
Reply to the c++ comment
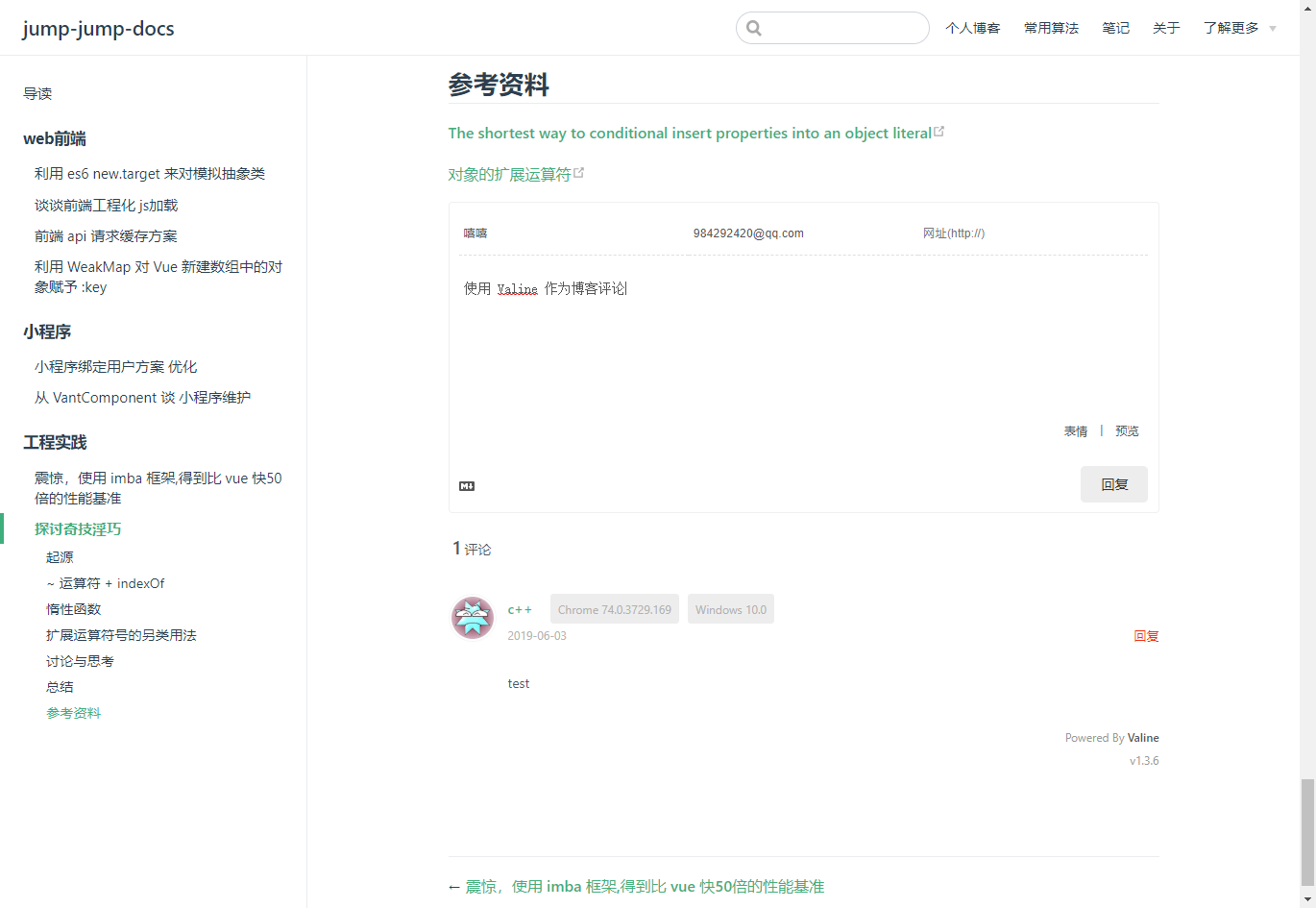(1146, 636)
